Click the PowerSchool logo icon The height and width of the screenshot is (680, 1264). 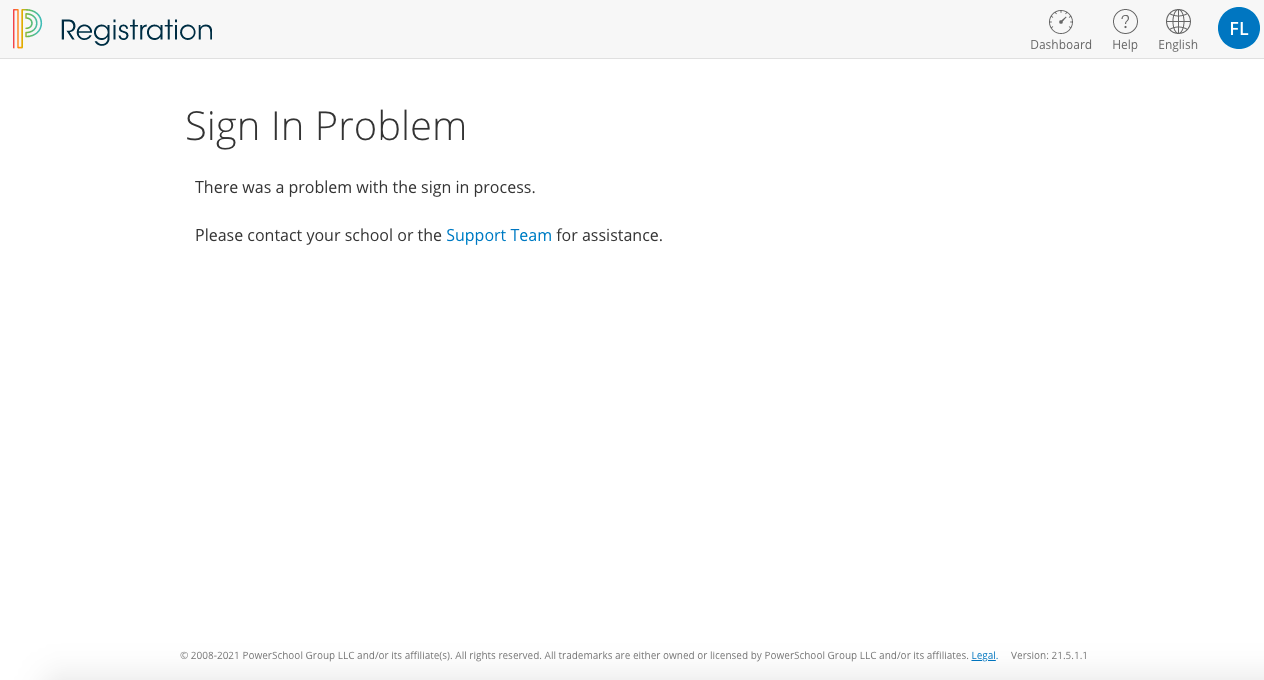(x=27, y=29)
